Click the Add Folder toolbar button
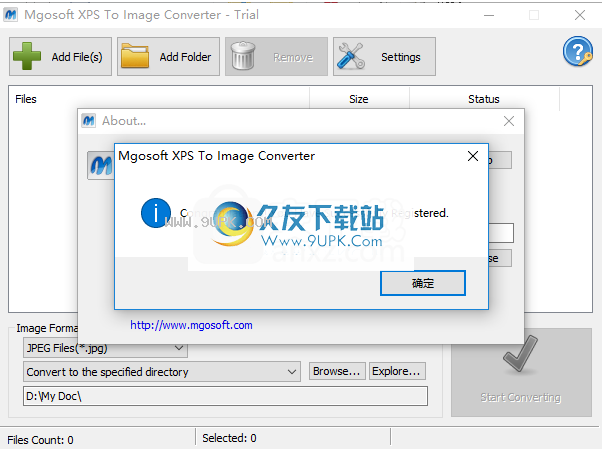 168,56
